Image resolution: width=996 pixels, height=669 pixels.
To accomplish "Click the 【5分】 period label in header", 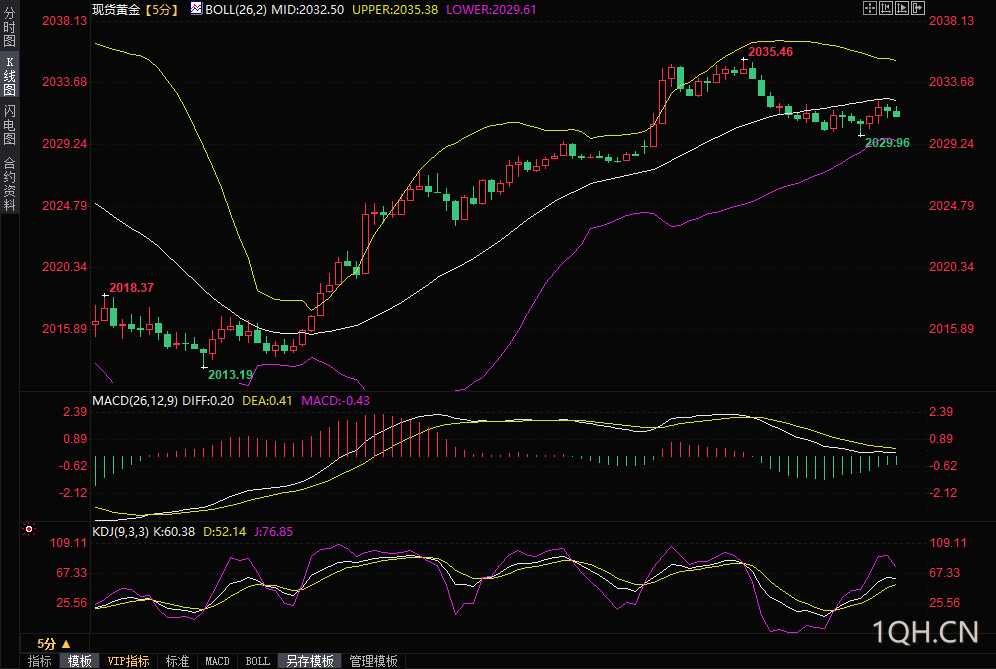I will point(161,10).
